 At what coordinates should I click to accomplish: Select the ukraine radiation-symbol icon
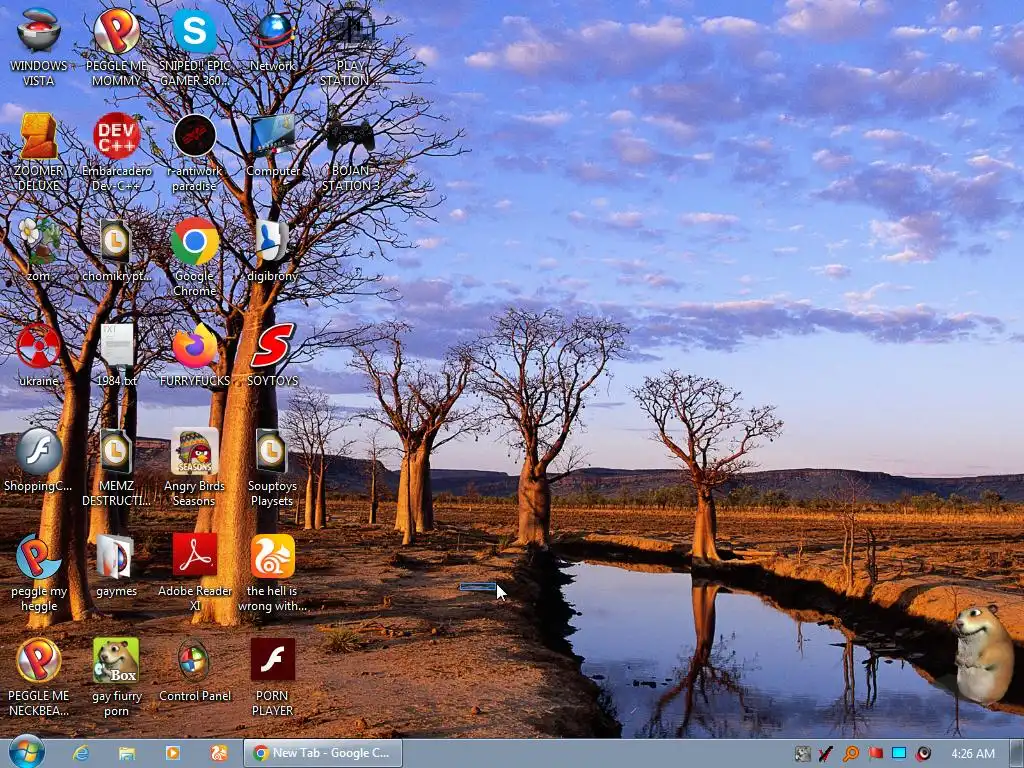pos(39,355)
